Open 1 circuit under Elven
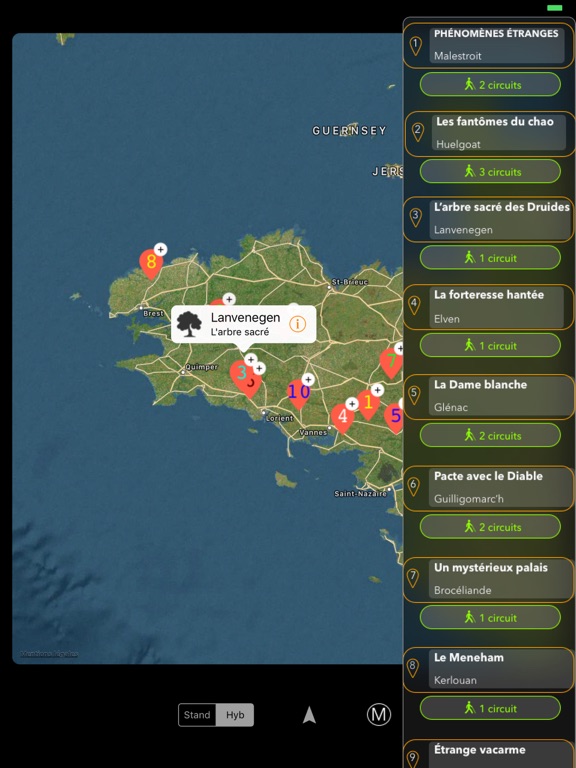 [490, 345]
